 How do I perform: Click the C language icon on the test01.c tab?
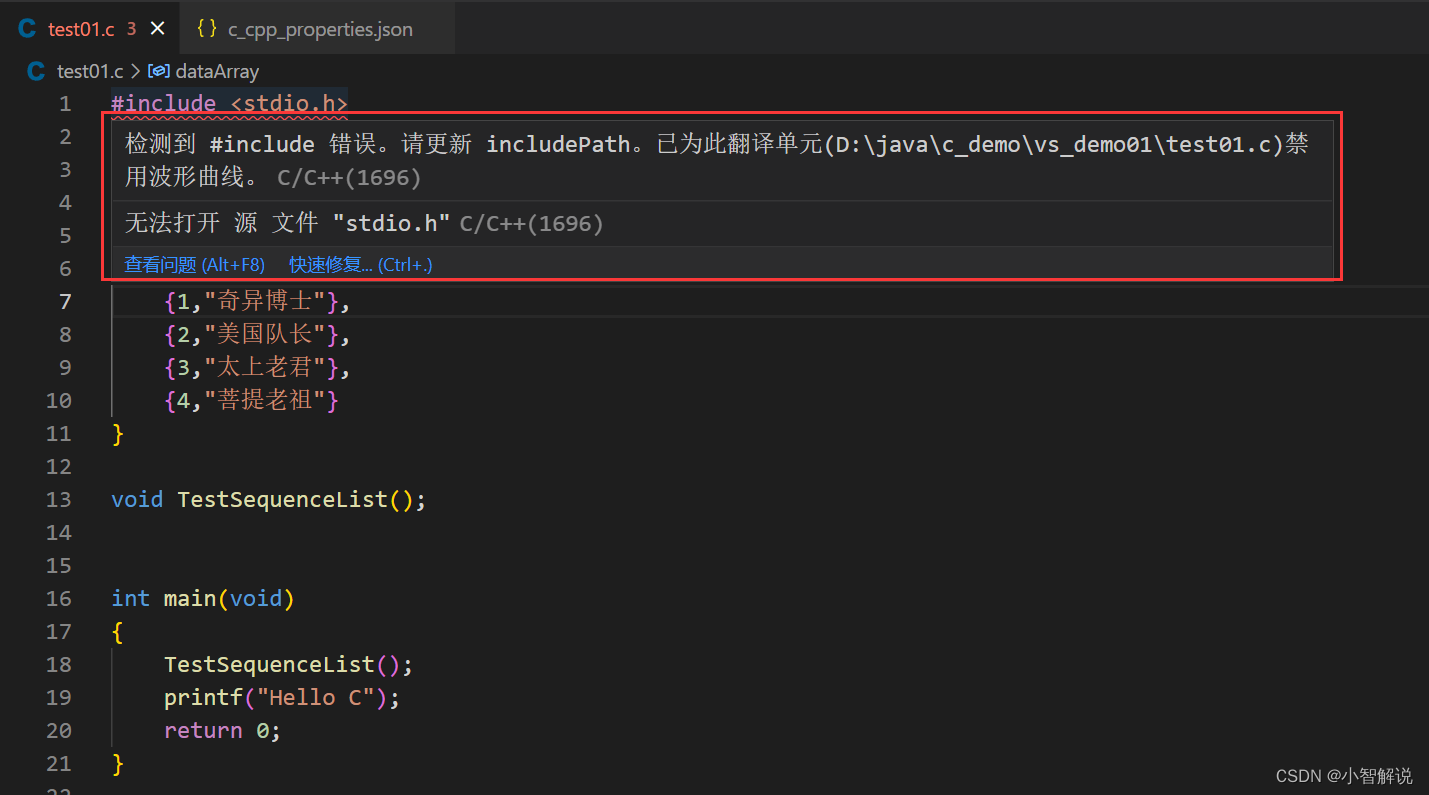click(26, 28)
